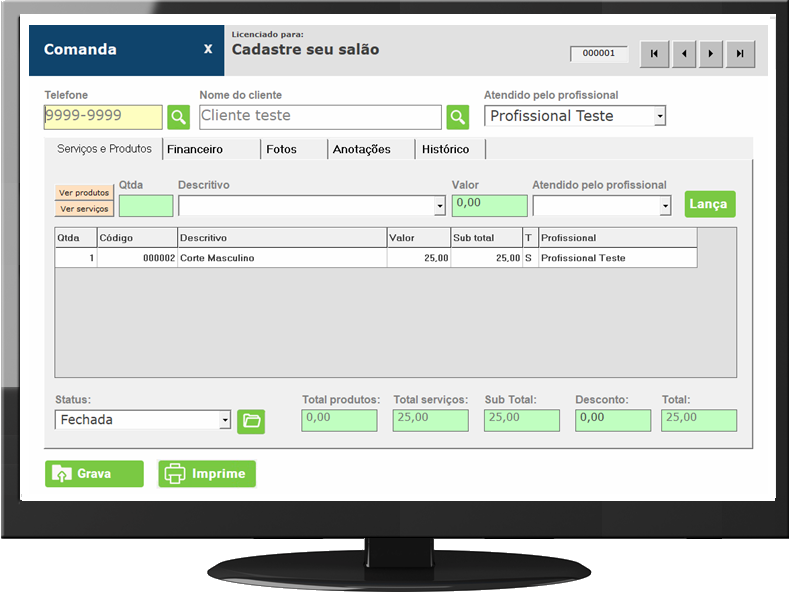Jump to the last record button
The height and width of the screenshot is (594, 789).
tap(740, 54)
